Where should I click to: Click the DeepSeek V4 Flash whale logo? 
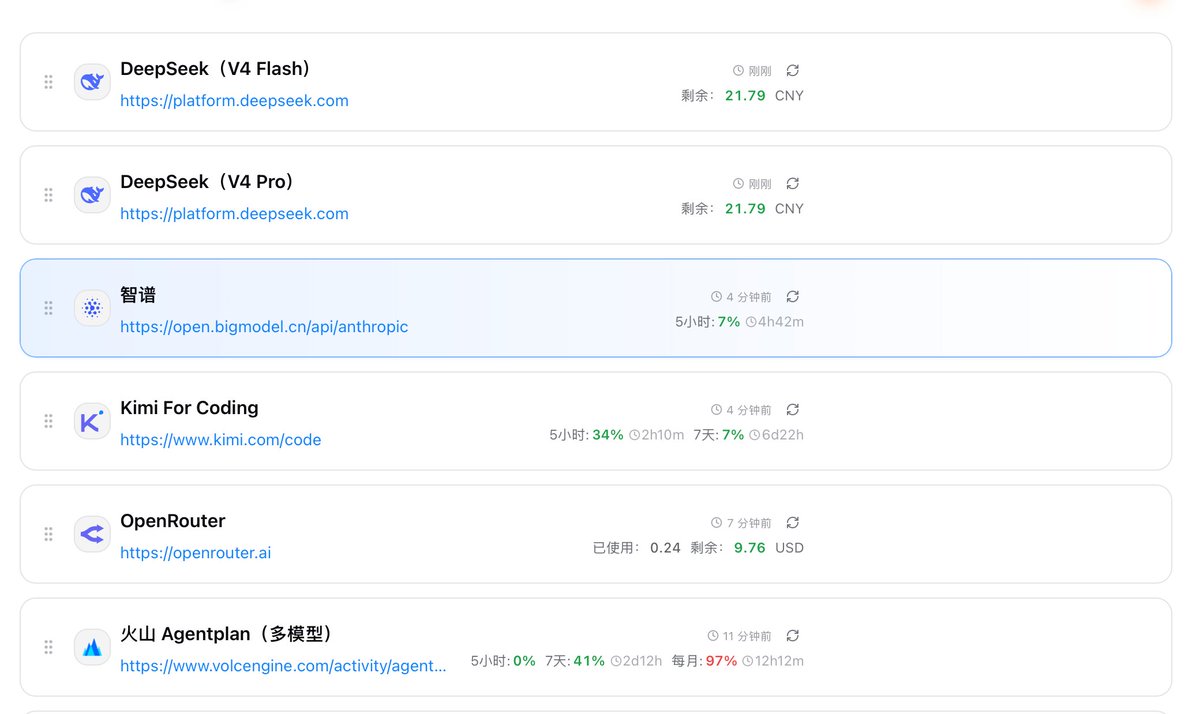(92, 82)
